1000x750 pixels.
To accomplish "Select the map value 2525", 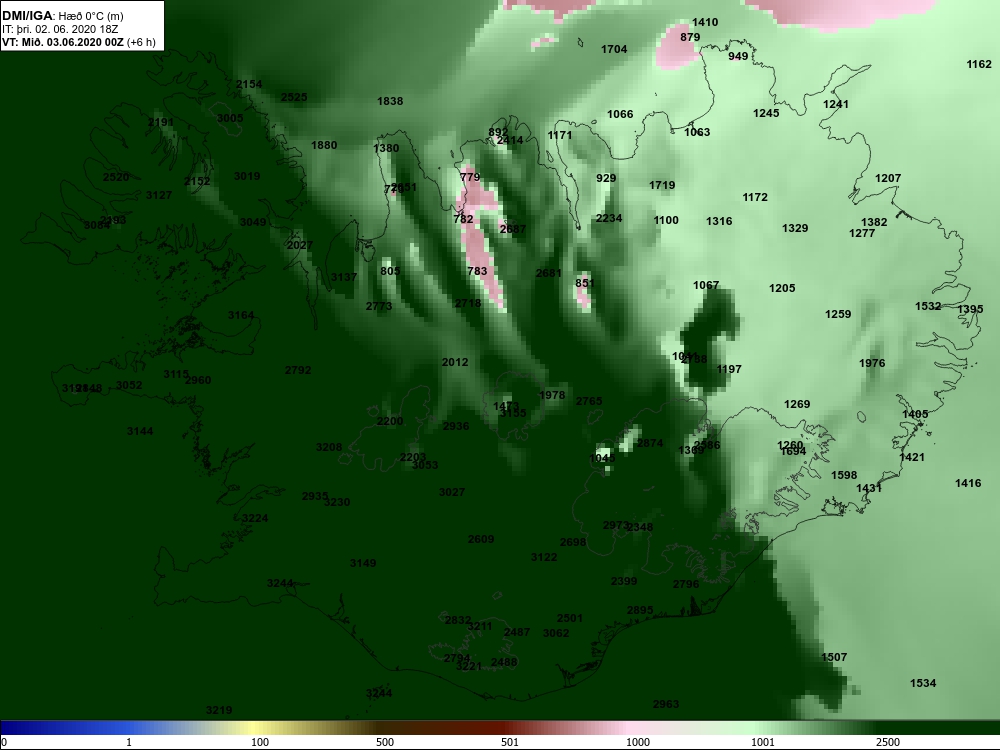I will [294, 97].
